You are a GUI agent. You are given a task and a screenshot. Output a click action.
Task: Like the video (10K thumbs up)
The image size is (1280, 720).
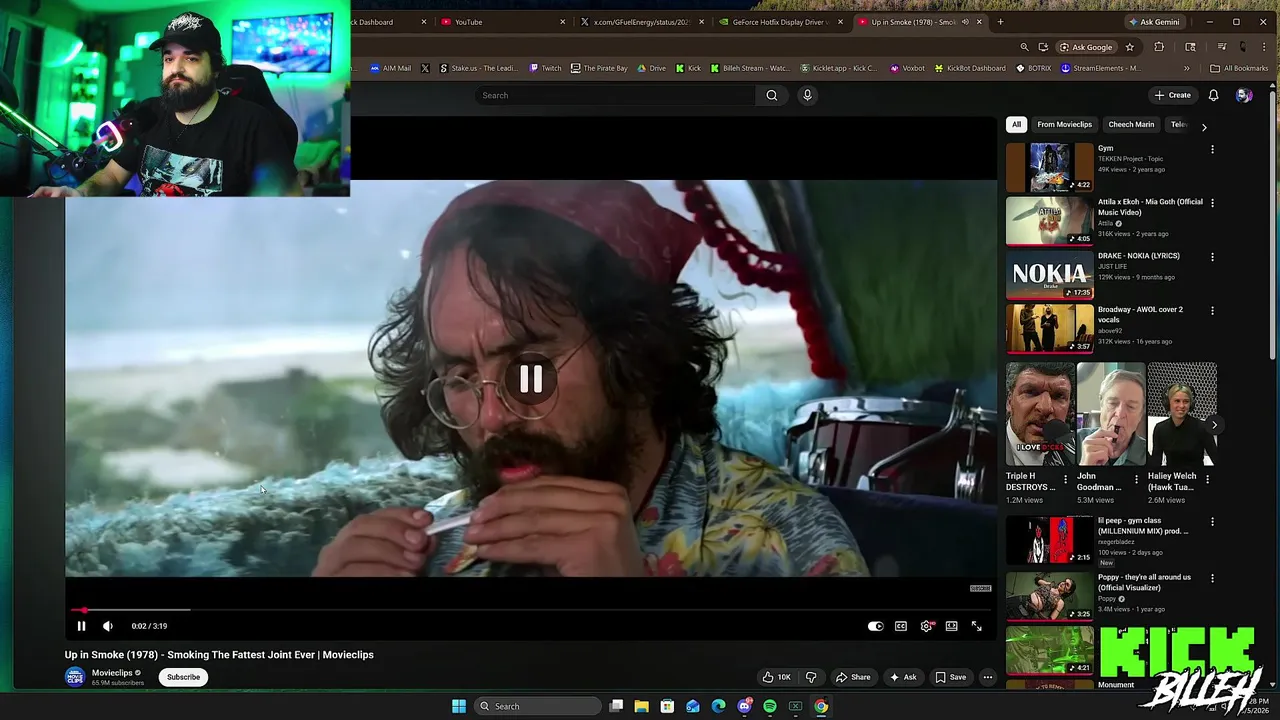click(776, 677)
